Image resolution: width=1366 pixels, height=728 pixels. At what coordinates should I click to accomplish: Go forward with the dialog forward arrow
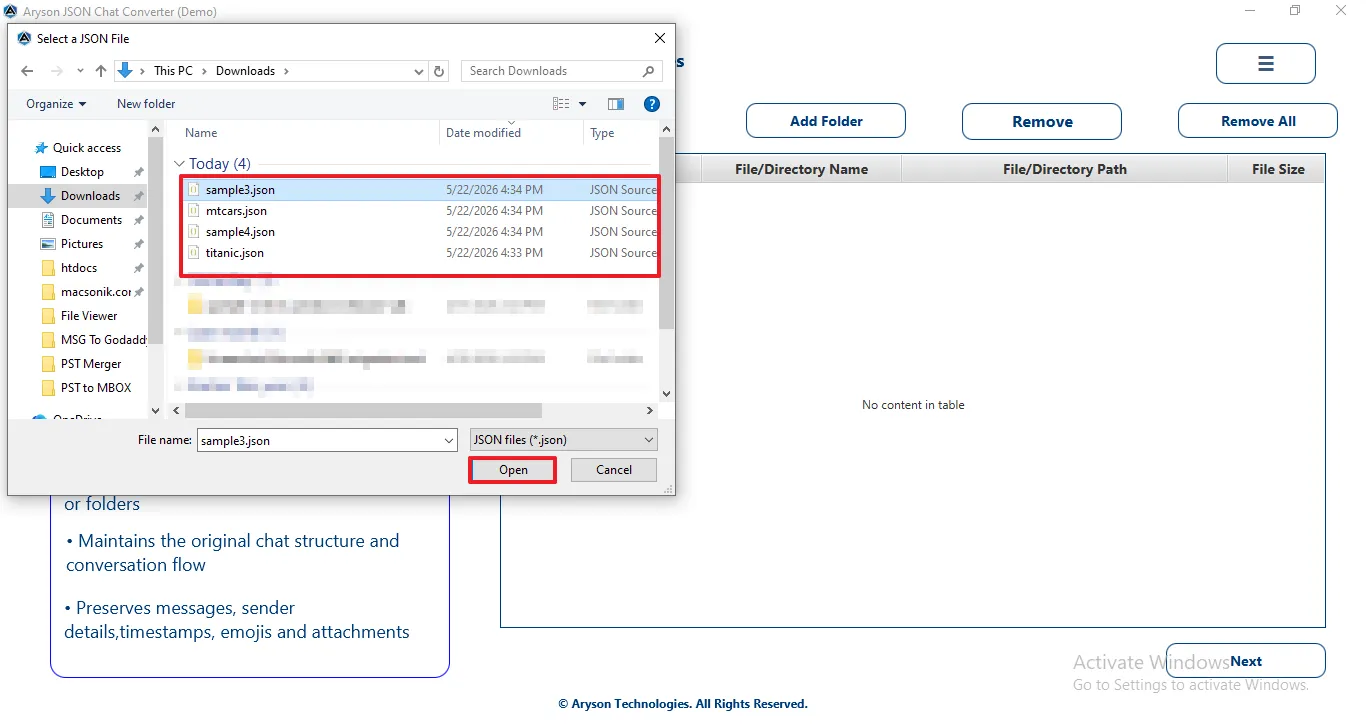(57, 71)
